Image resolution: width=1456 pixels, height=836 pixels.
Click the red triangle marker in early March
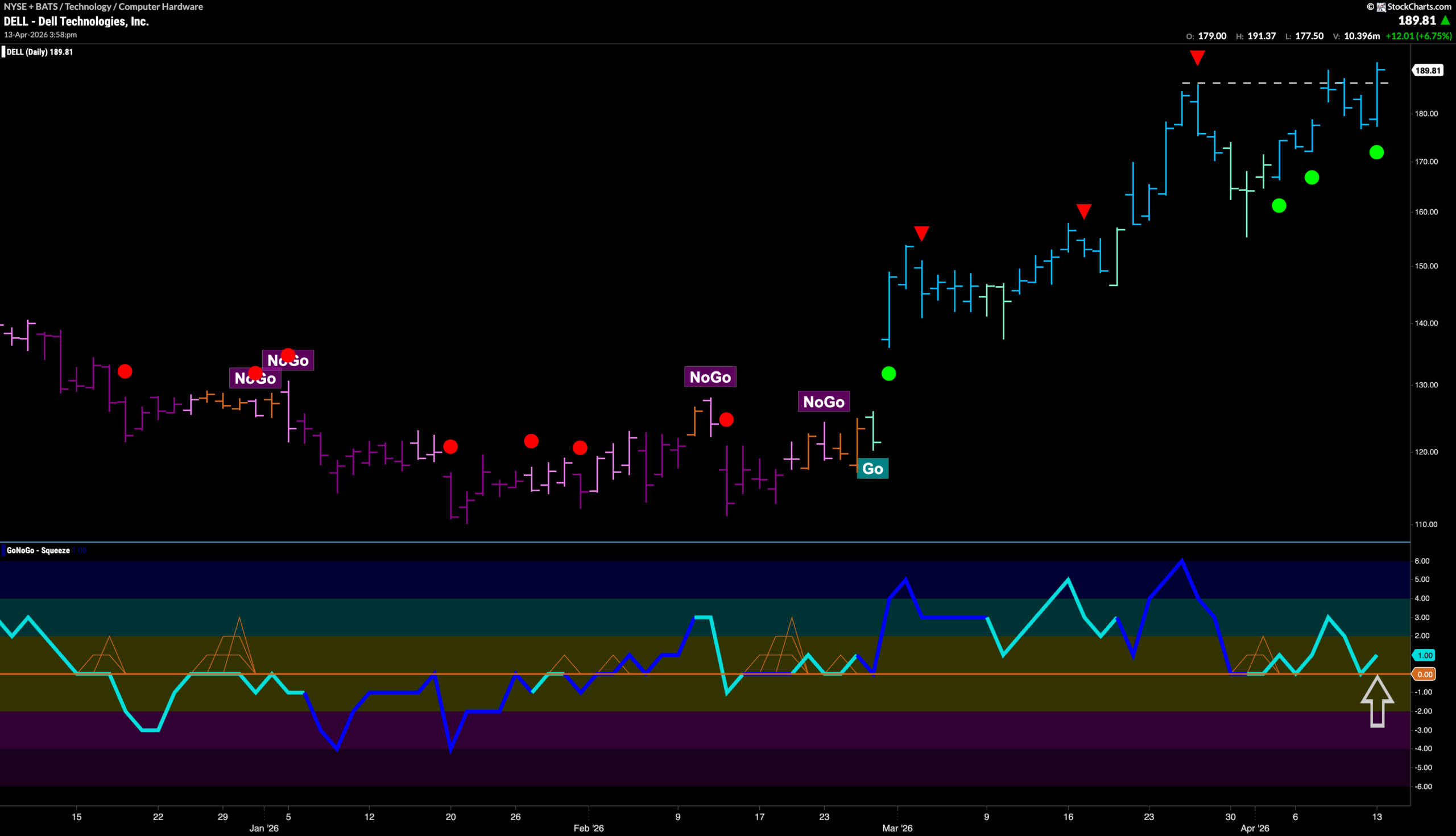[x=921, y=233]
